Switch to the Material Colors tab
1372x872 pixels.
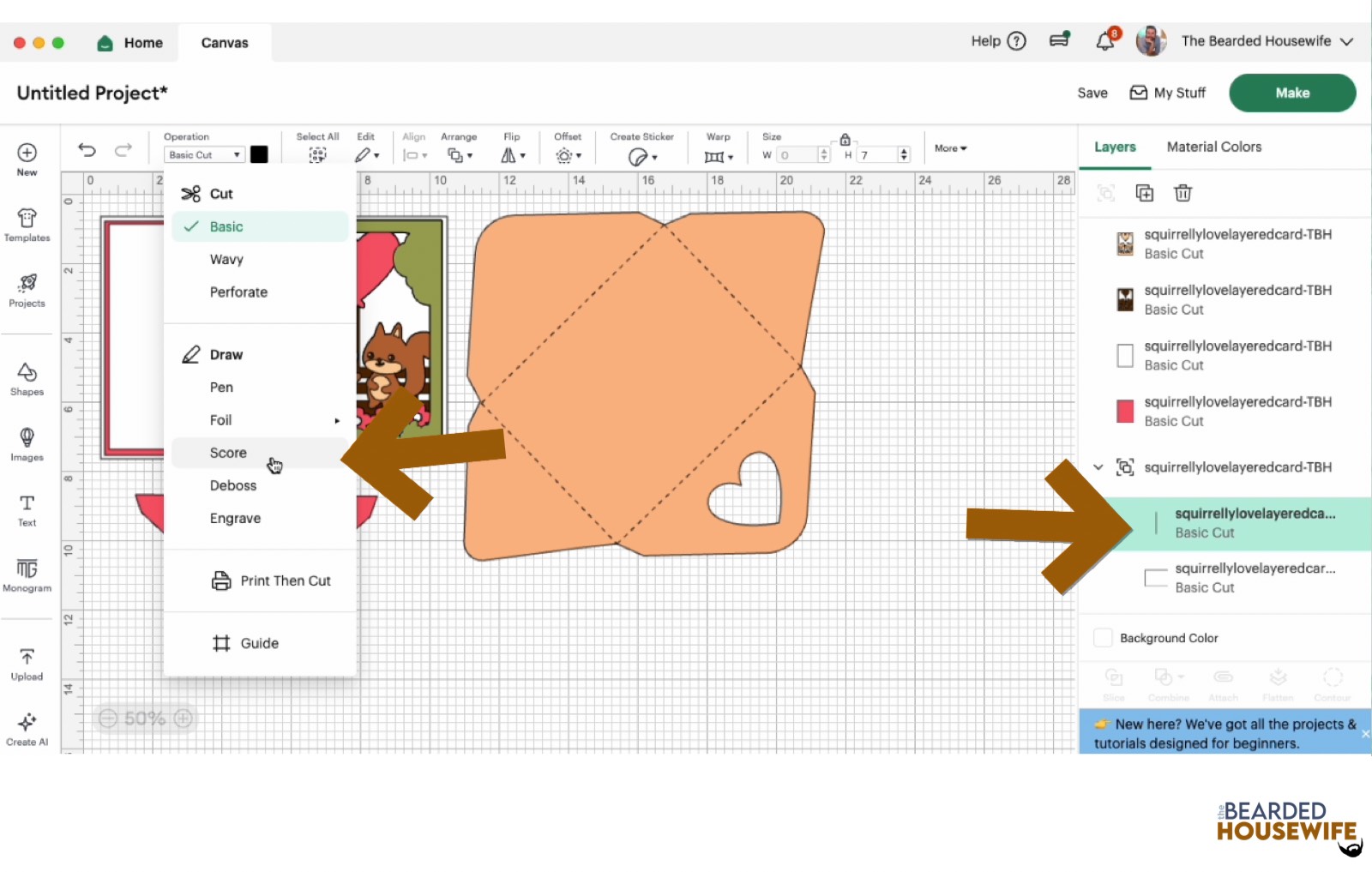1213,147
